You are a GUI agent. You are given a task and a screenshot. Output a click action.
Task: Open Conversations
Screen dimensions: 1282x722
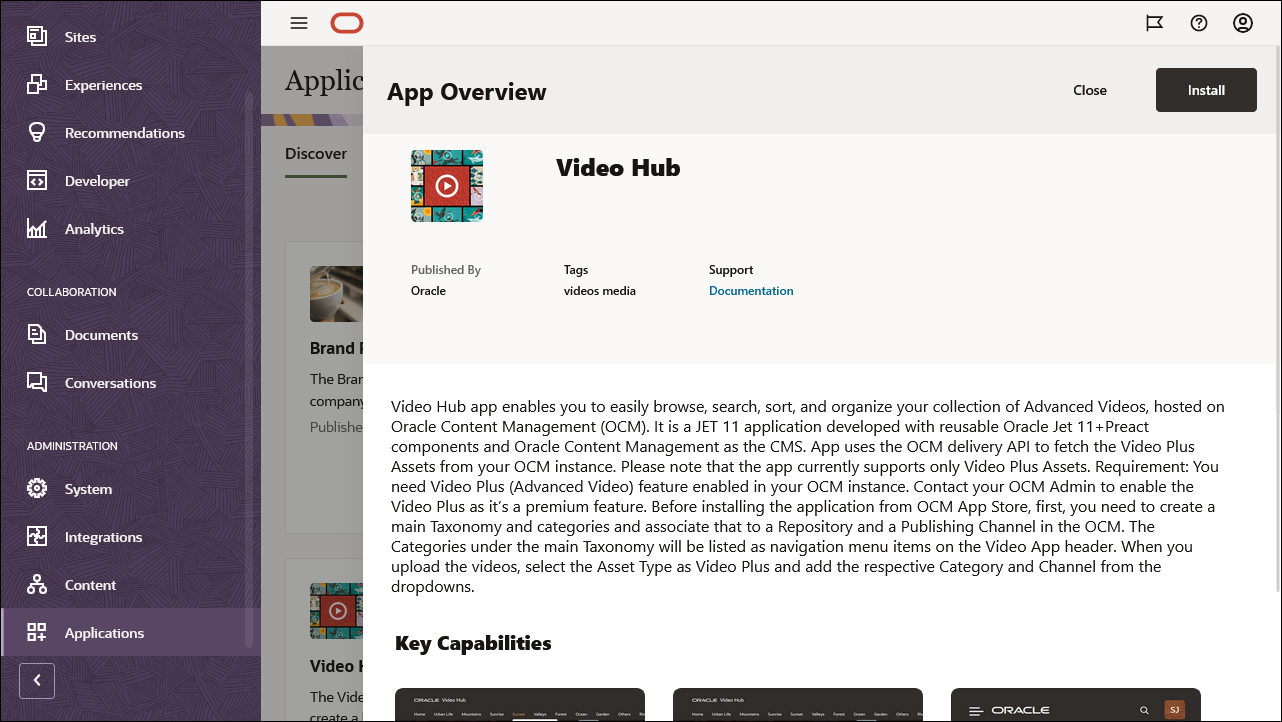click(x=110, y=382)
